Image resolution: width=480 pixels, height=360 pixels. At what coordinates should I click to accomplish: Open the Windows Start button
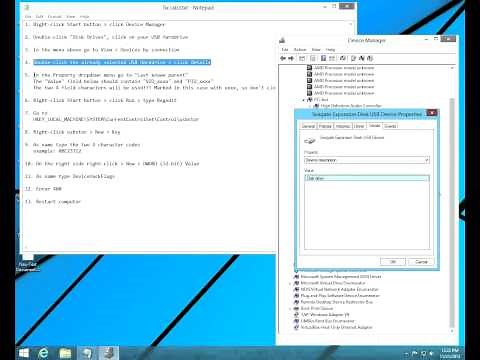[24, 353]
